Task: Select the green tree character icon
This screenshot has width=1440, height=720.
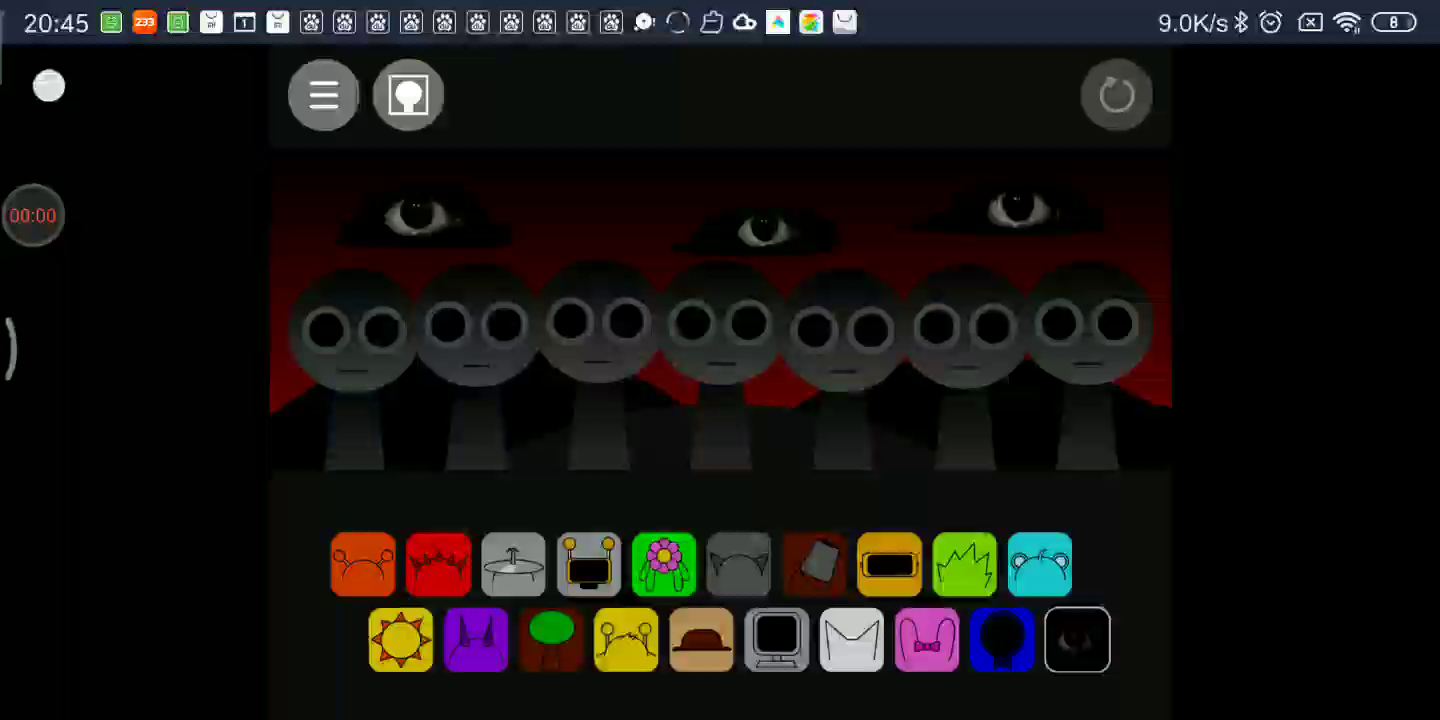Action: click(551, 640)
